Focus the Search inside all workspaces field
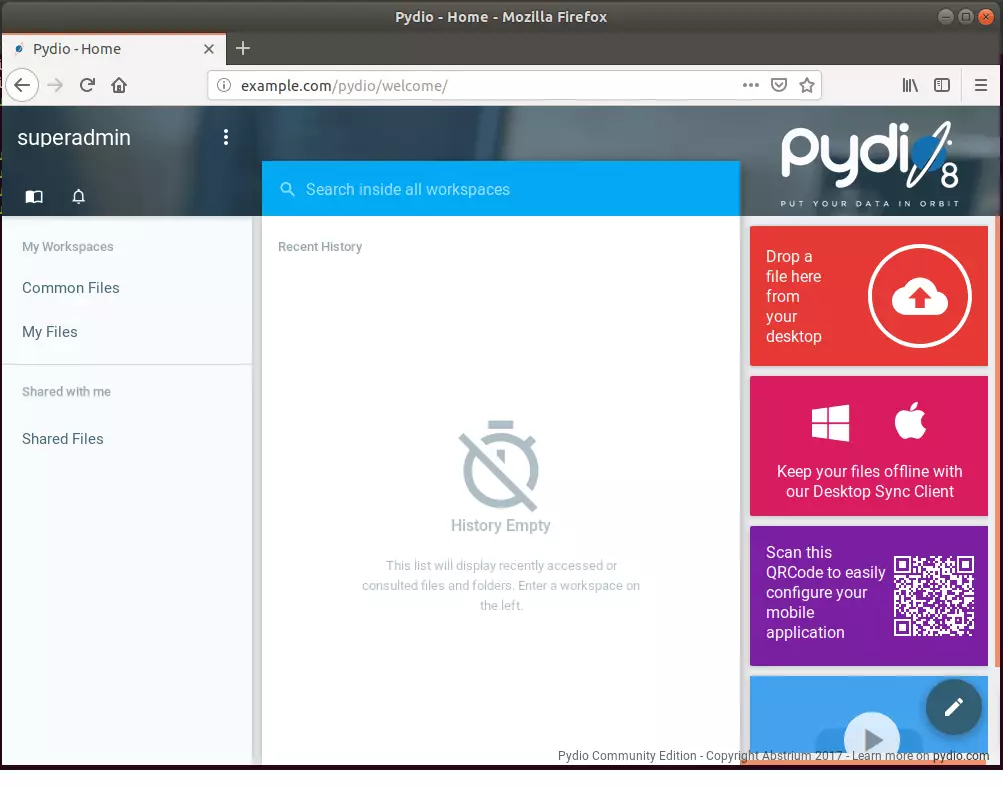The height and width of the screenshot is (787, 1003). 501,189
